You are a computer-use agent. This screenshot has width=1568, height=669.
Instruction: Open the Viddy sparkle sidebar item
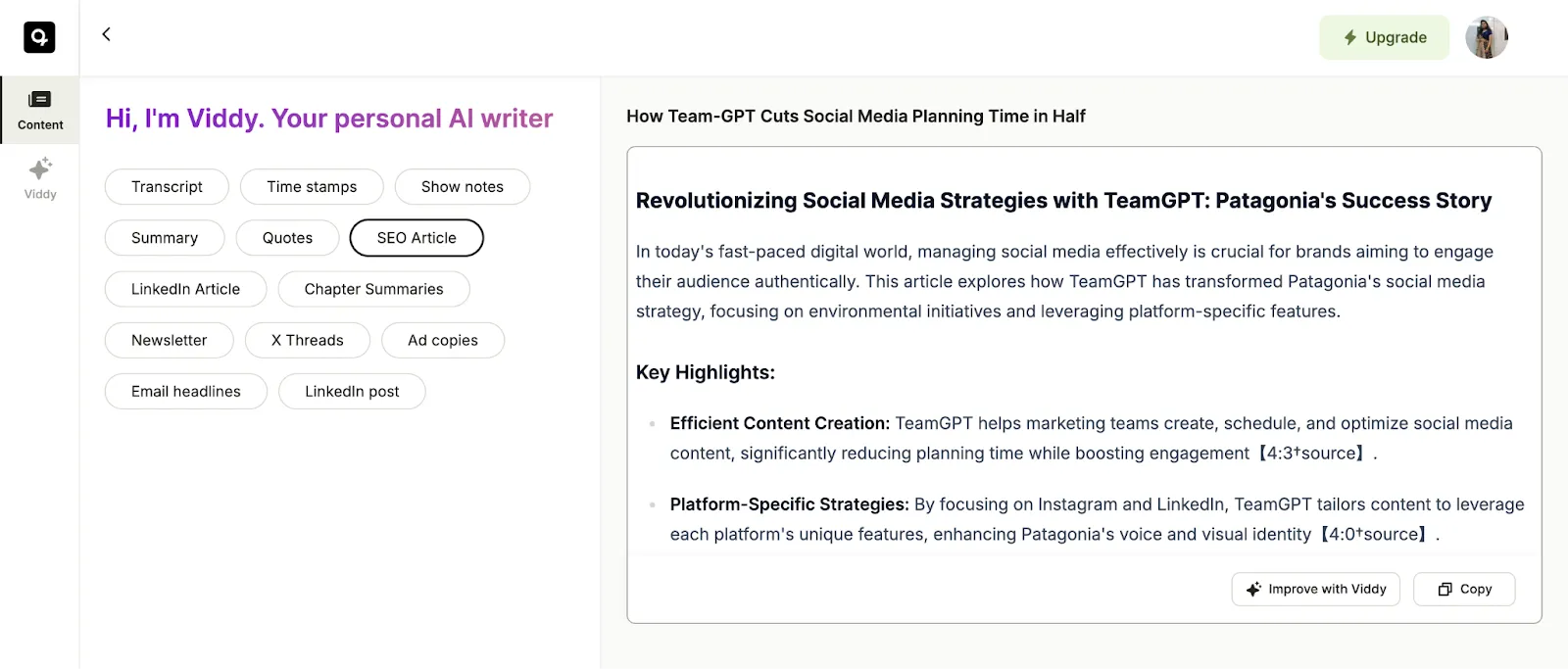[x=40, y=178]
